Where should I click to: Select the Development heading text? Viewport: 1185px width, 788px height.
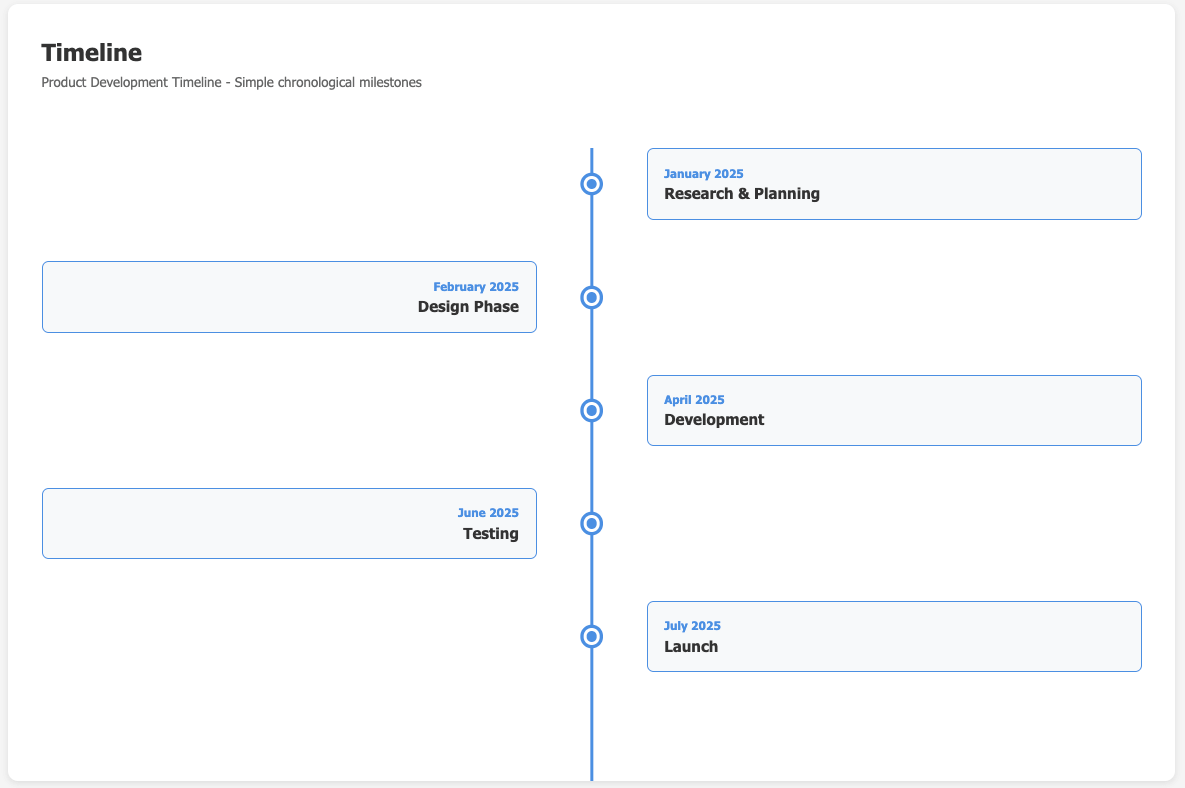714,419
